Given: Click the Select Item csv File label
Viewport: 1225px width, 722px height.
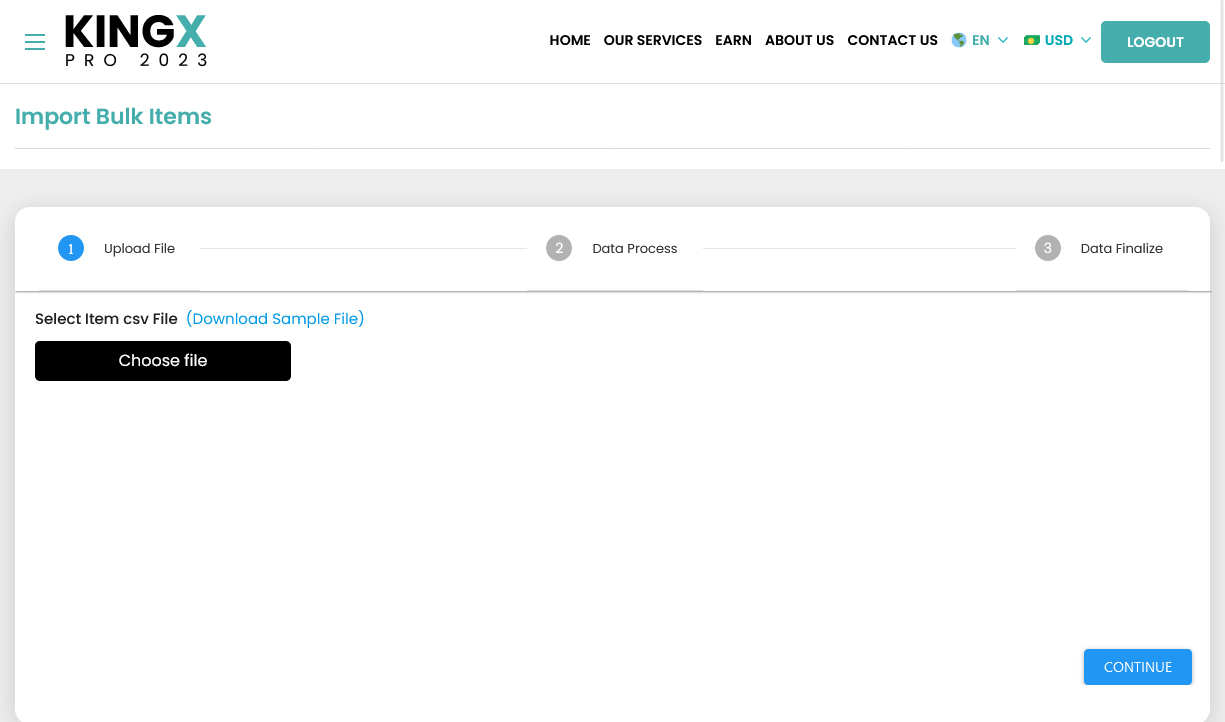Looking at the screenshot, I should (106, 319).
